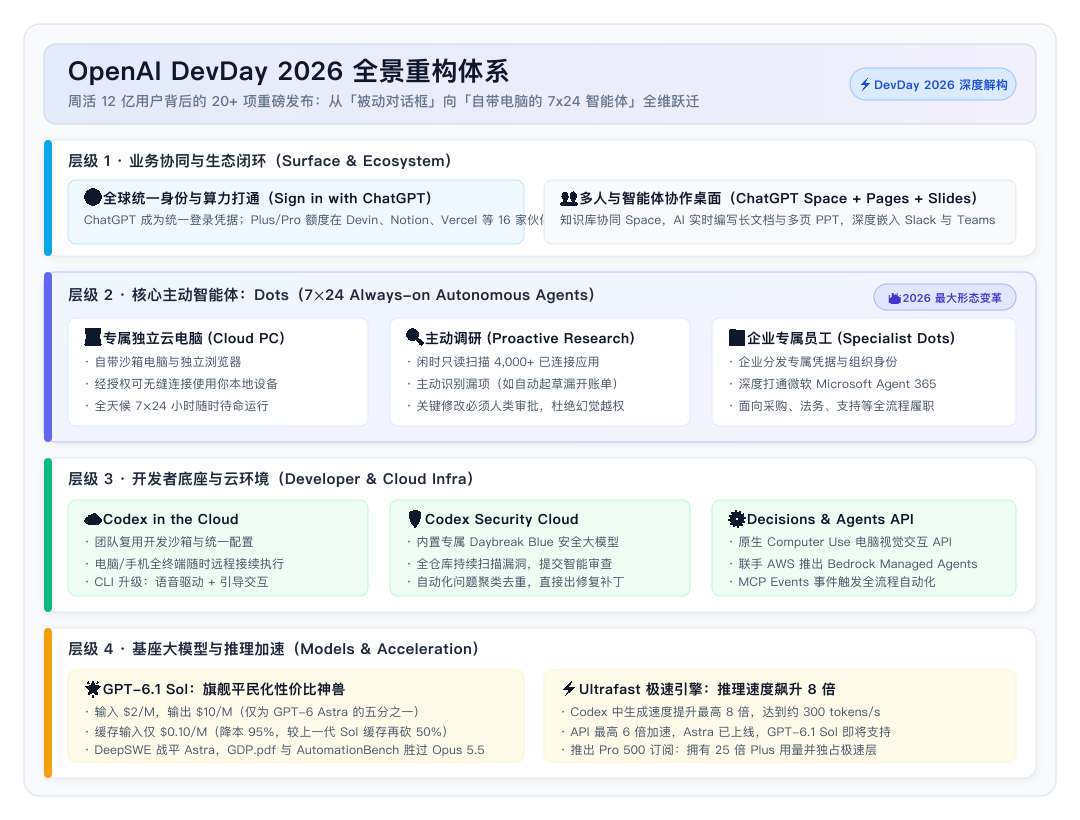The height and width of the screenshot is (820, 1080).
Task: Click the line 联手 AWS 推出 Bedrock Managed Agents
Action: click(x=853, y=563)
